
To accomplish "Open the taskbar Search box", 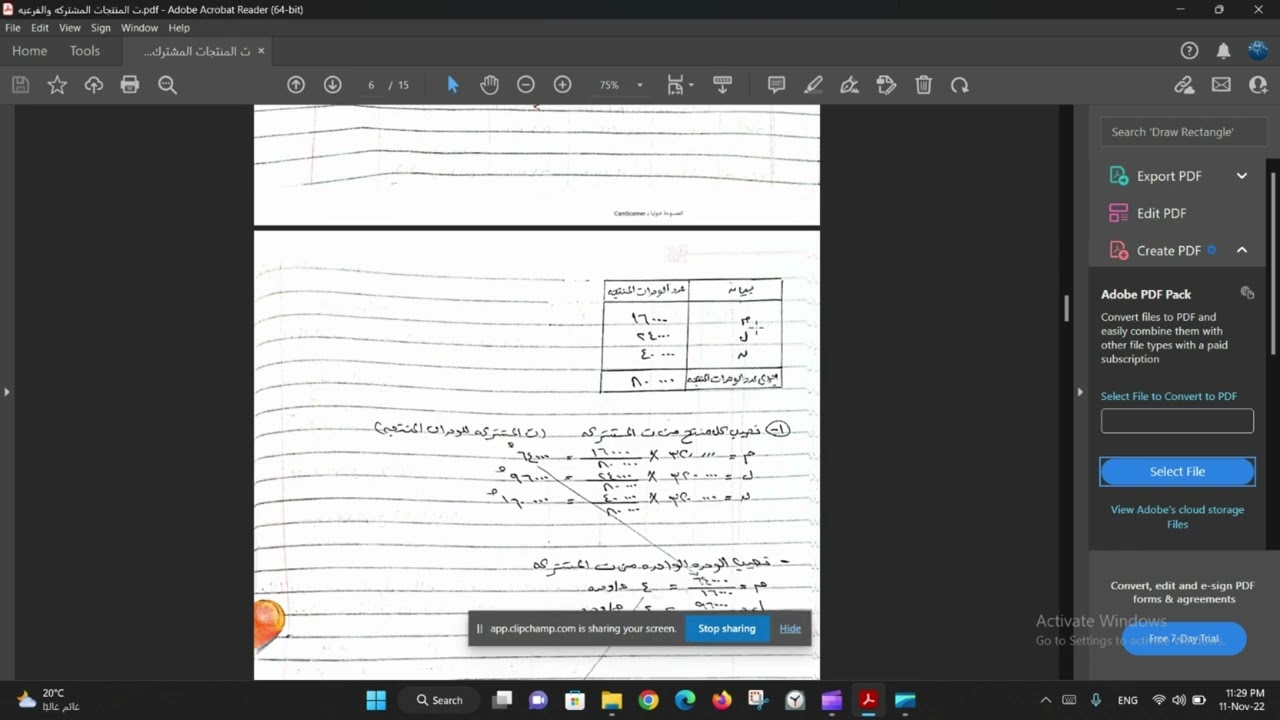I will (440, 700).
